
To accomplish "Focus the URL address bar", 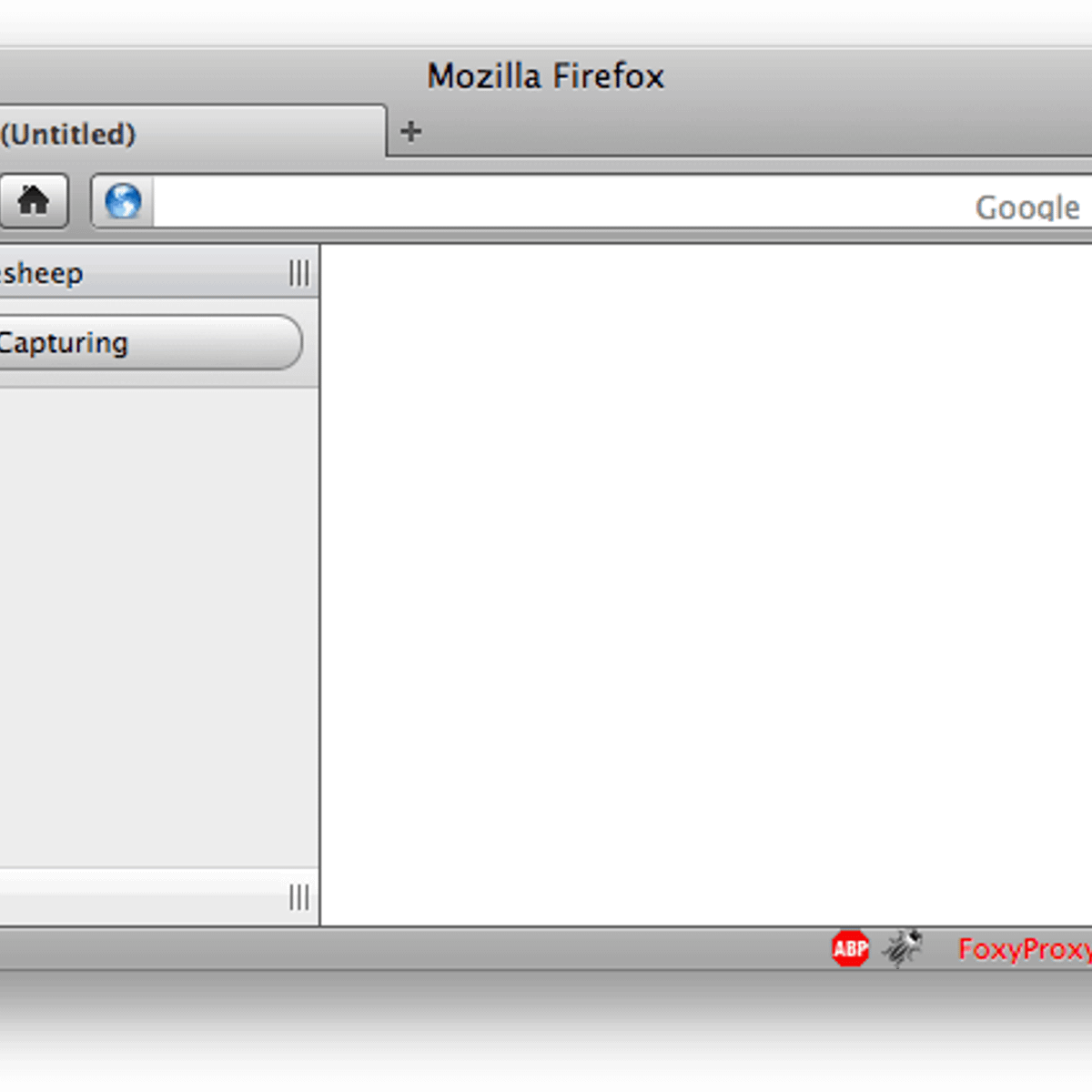I will click(x=546, y=202).
